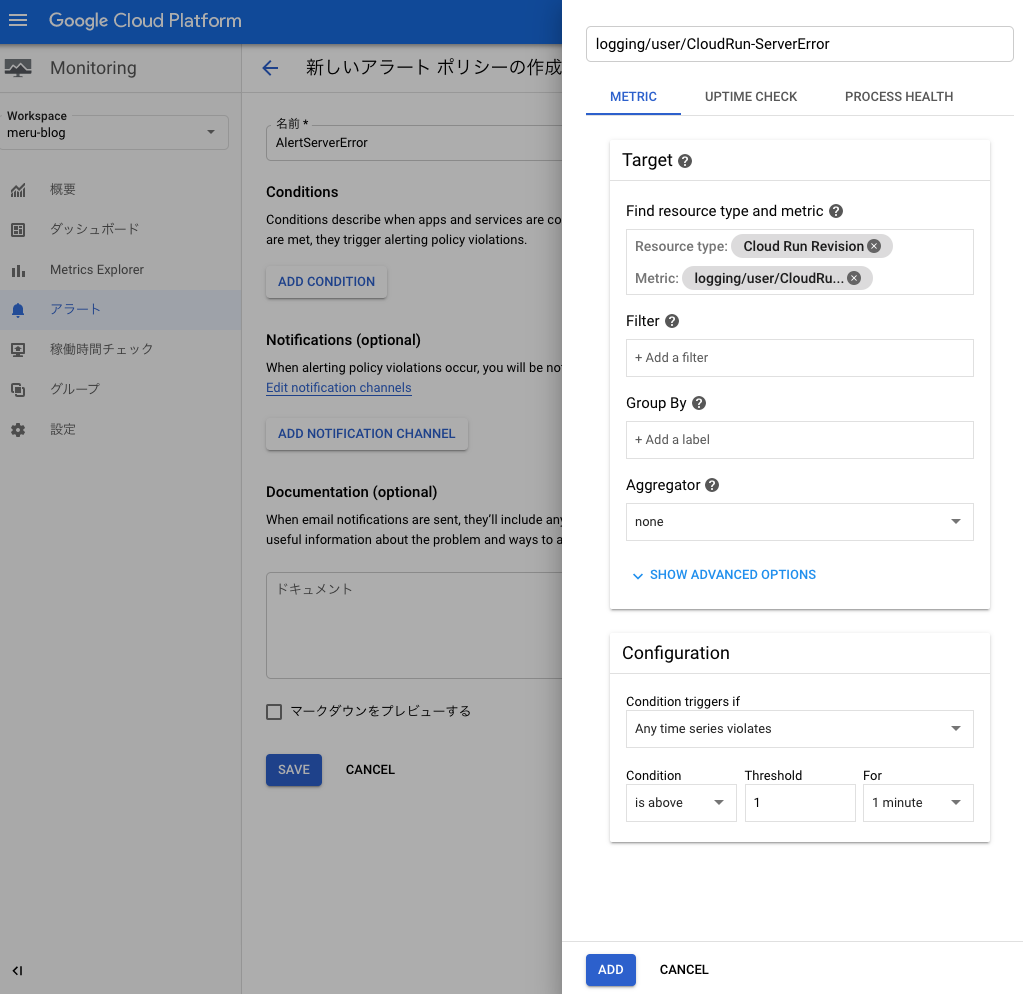
Task: Click the SAVE button for the policy
Action: [x=294, y=770]
